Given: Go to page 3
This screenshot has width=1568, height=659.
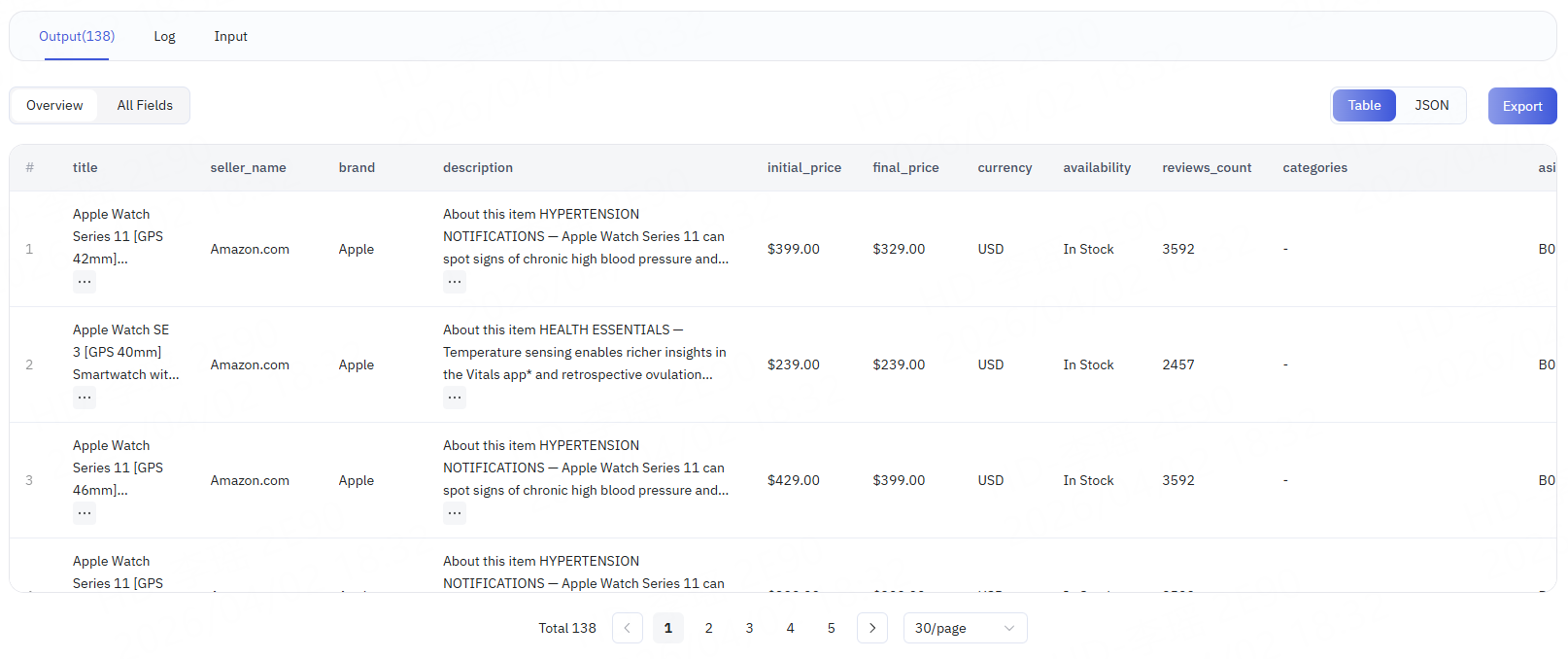Looking at the screenshot, I should coord(750,628).
